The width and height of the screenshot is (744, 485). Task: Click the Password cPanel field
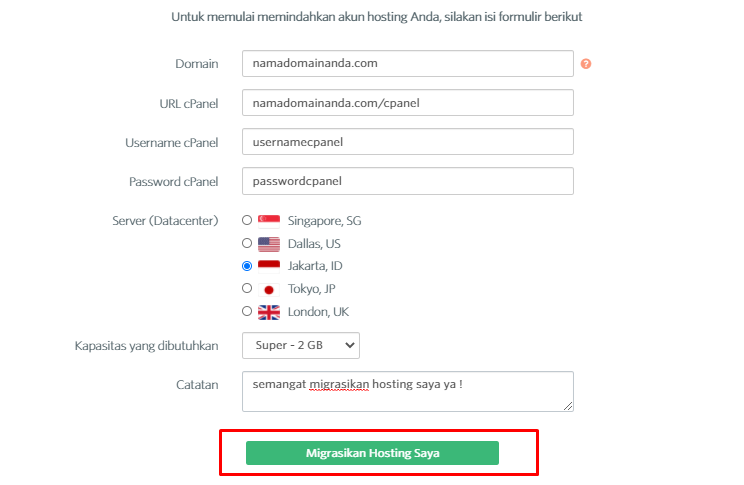pos(408,181)
